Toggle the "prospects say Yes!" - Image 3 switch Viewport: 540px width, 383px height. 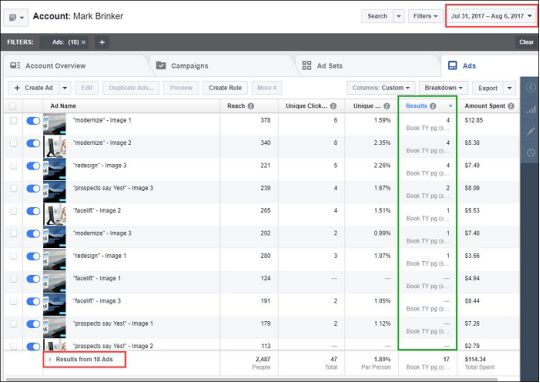click(33, 188)
